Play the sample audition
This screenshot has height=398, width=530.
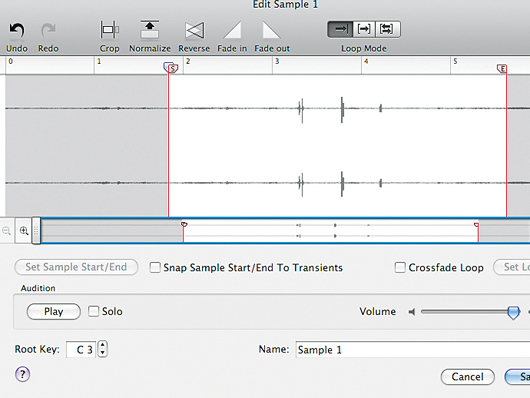(53, 311)
